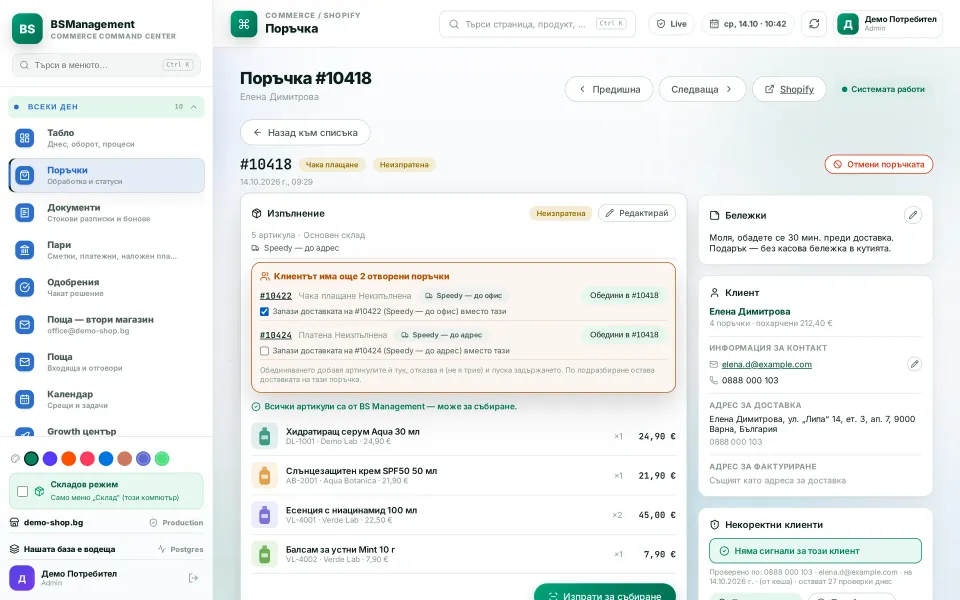Open the Табло menu item
960x600 pixels.
tap(107, 138)
